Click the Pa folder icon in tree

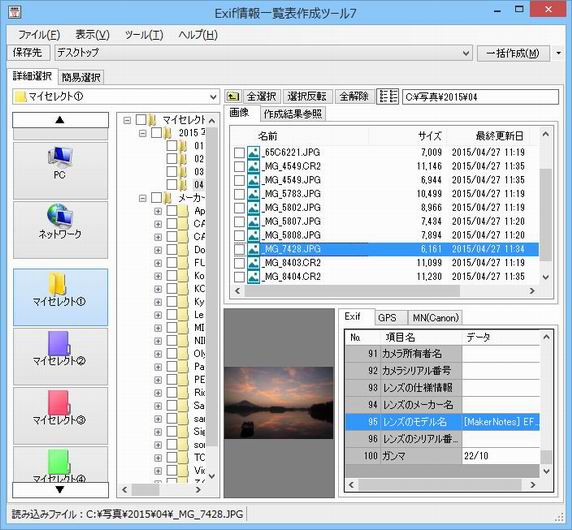(x=183, y=367)
